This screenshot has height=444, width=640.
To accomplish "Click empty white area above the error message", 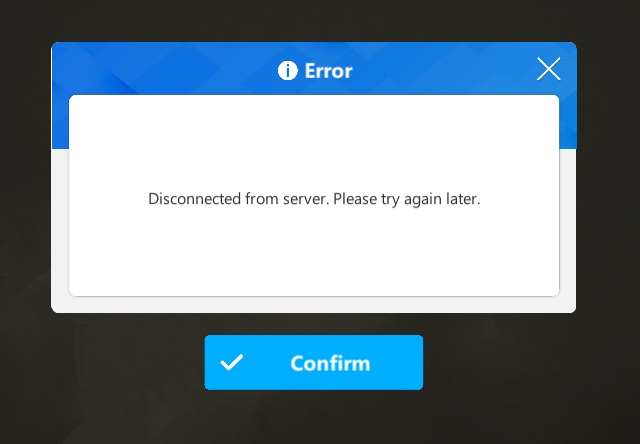I will 313,141.
